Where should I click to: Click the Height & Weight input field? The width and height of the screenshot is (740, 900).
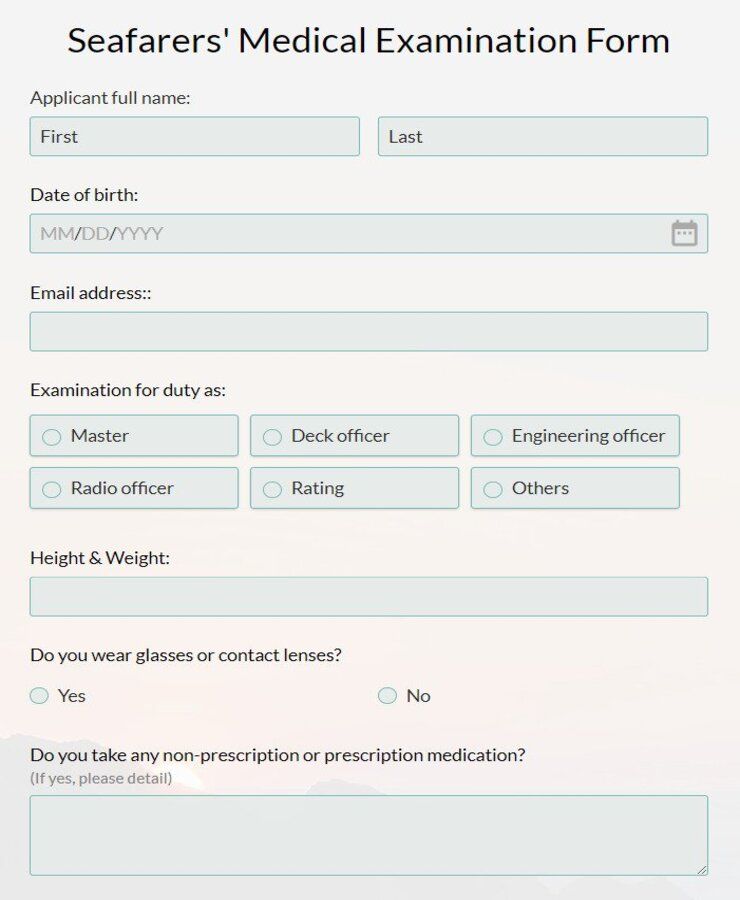click(x=368, y=595)
